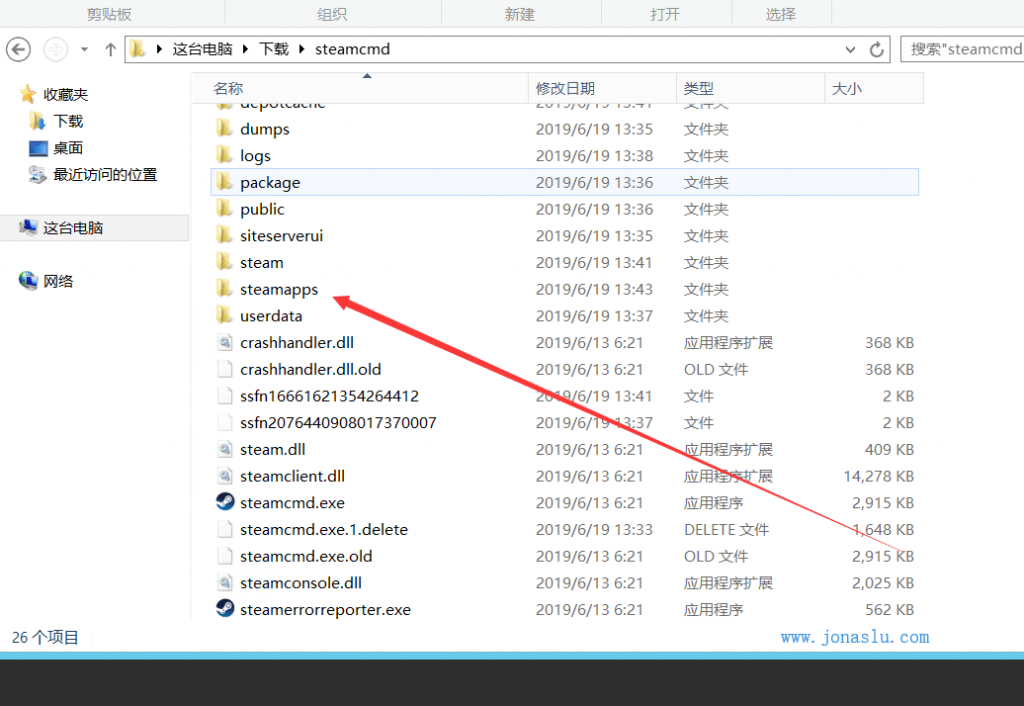Click the steamcmd.exe file name

click(x=292, y=503)
